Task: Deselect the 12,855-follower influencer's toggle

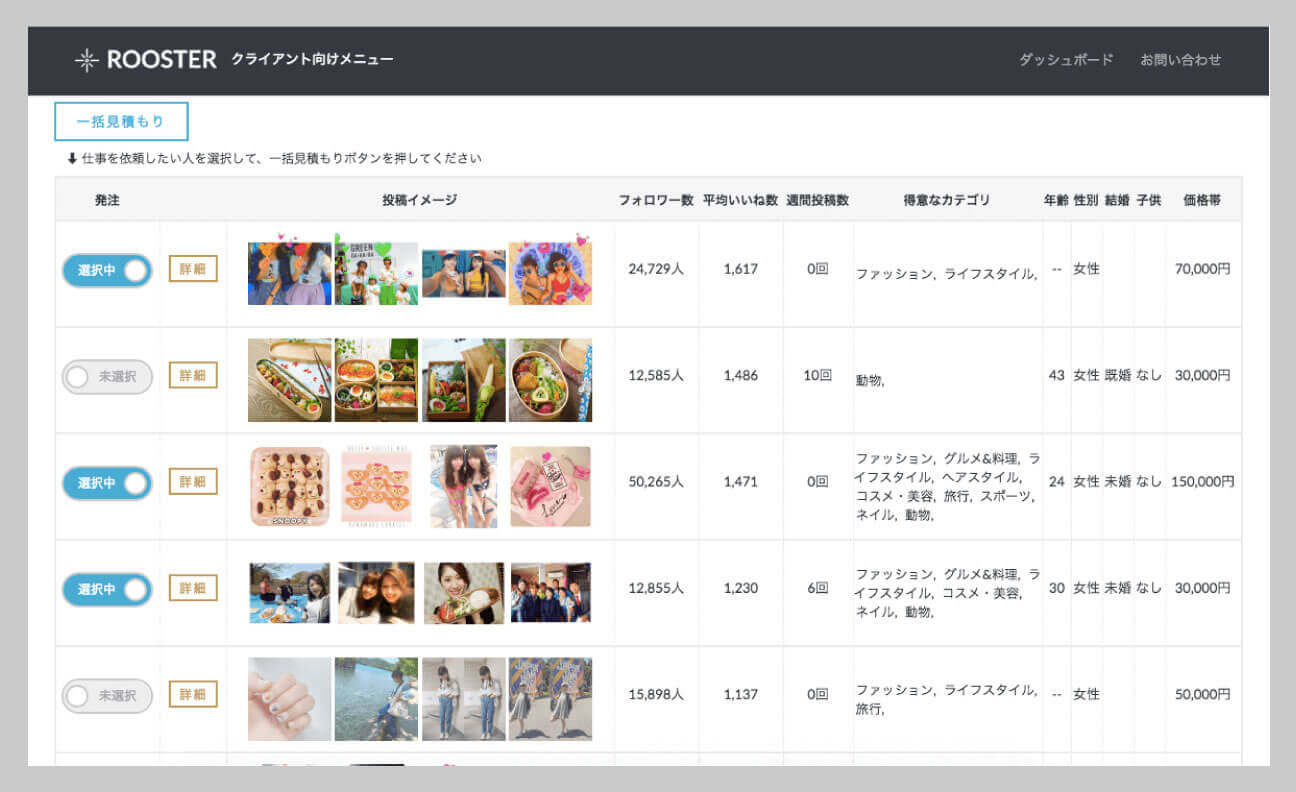Action: point(106,589)
